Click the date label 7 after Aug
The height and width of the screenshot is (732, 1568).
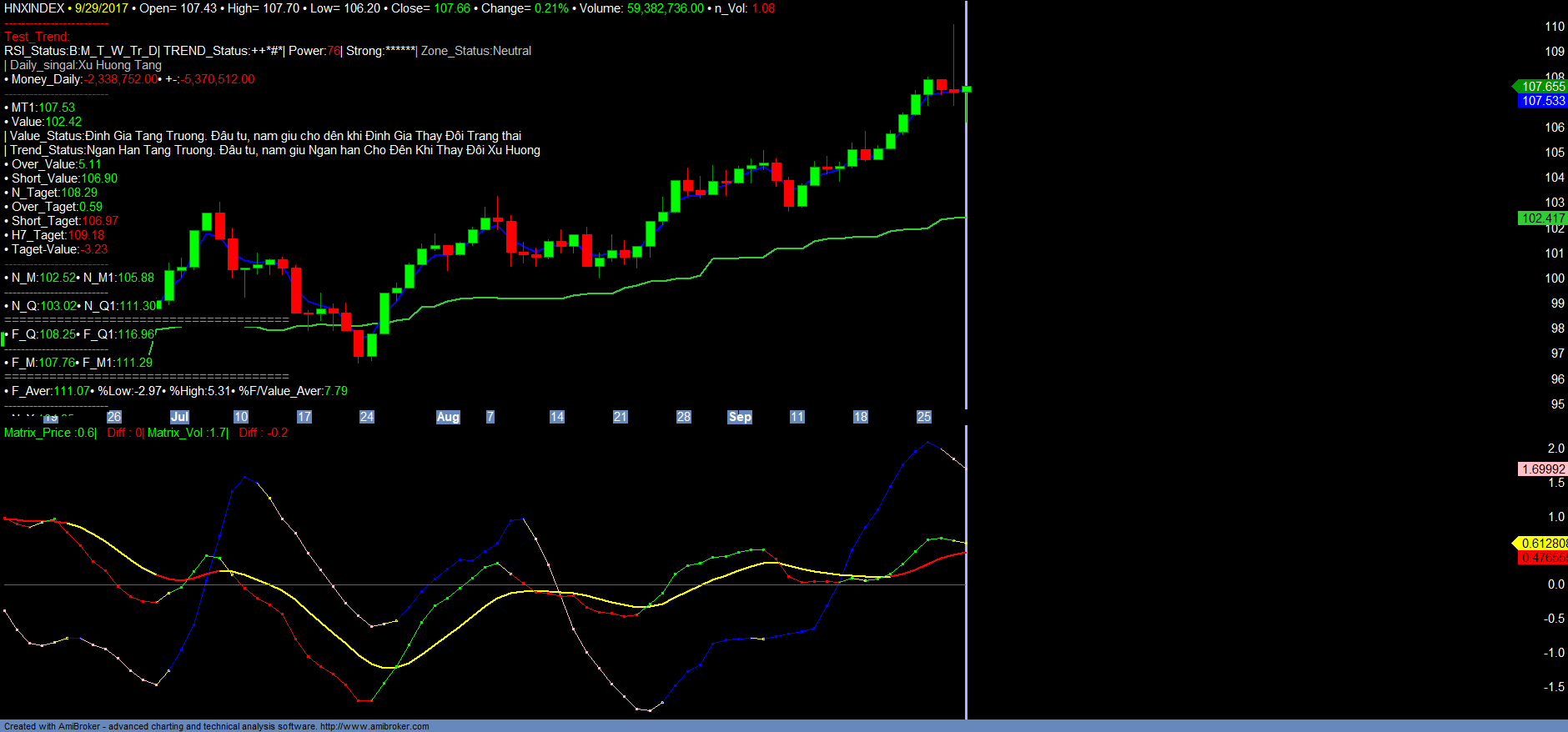coord(490,417)
